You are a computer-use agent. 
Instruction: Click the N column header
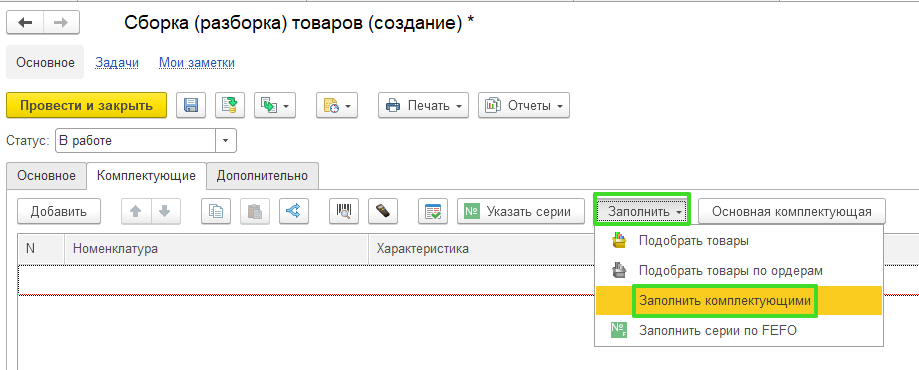[40, 249]
